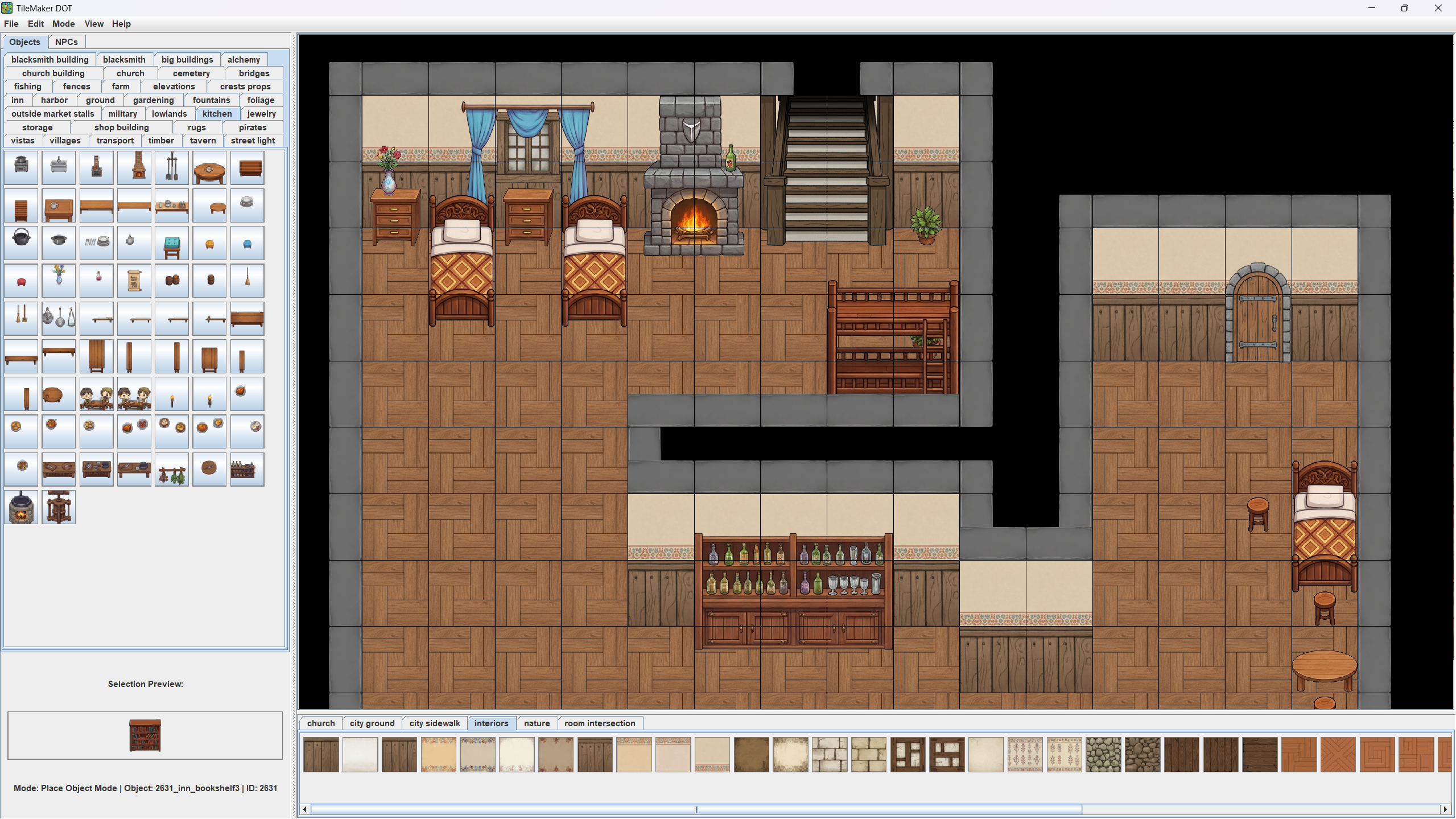The image size is (1456, 819).
Task: Select the room intersection tileset tab
Action: tap(599, 723)
